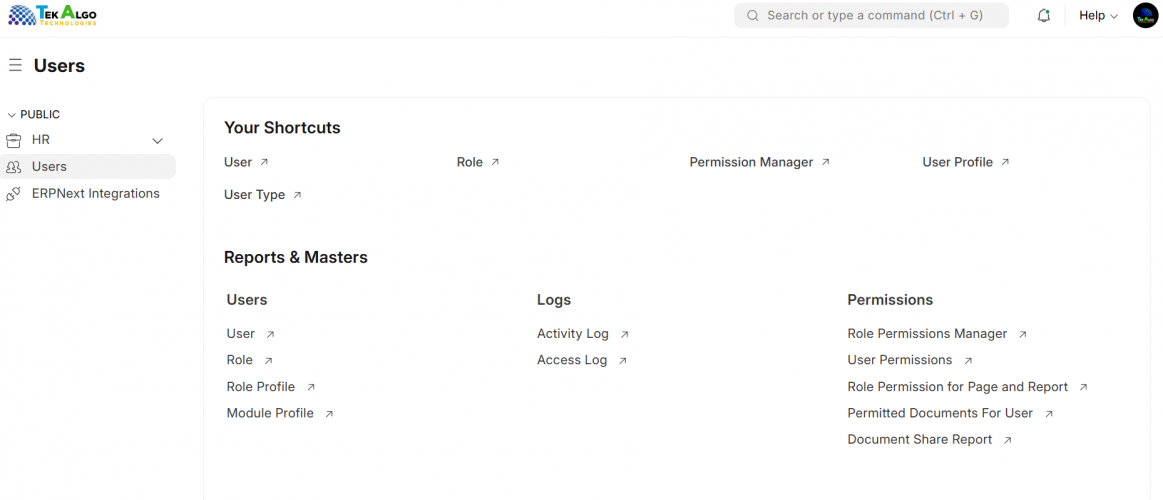1163x500 pixels.
Task: Click the TekAlgo logo in header
Action: pyautogui.click(x=52, y=15)
